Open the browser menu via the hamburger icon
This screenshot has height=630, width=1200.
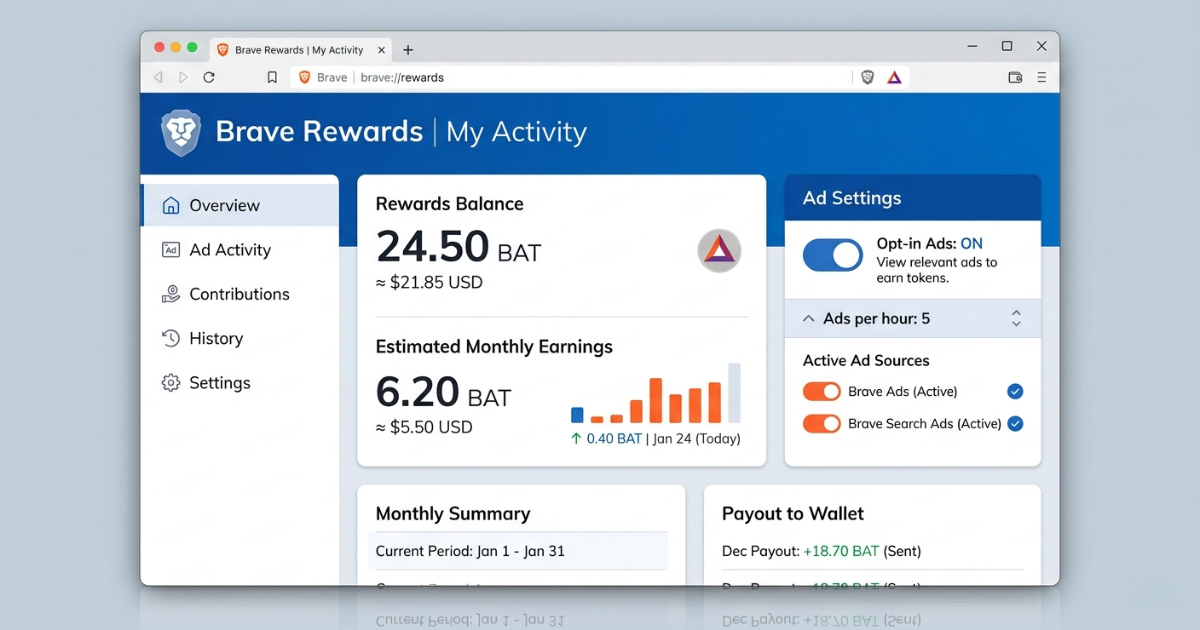click(x=1041, y=76)
